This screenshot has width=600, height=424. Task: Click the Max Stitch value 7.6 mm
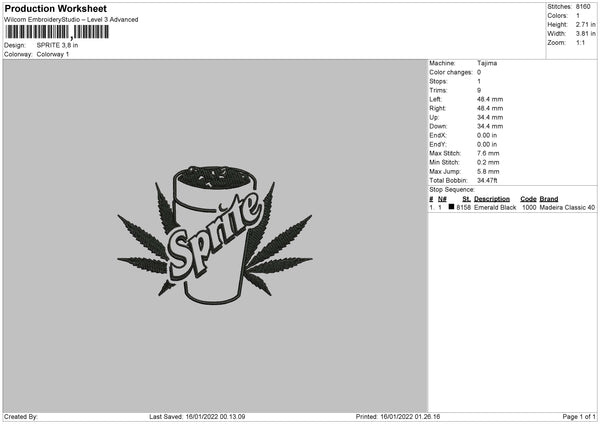pyautogui.click(x=488, y=153)
